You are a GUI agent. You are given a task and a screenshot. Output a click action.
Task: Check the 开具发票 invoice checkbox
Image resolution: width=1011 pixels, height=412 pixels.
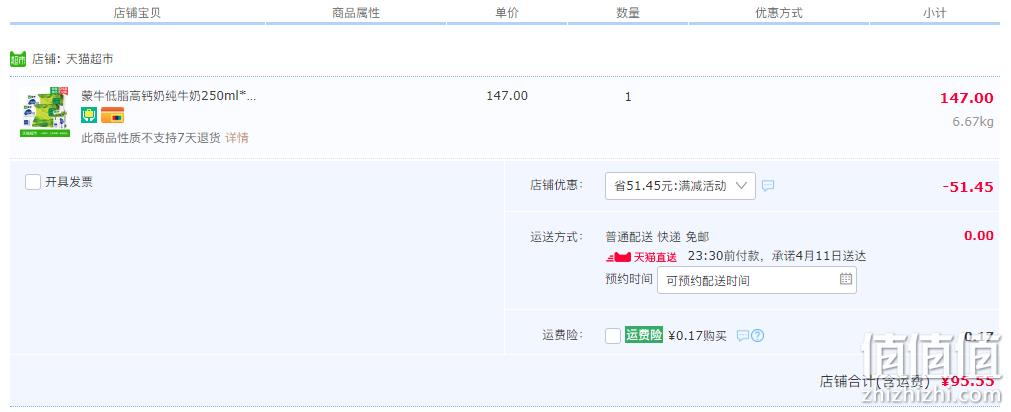point(33,182)
